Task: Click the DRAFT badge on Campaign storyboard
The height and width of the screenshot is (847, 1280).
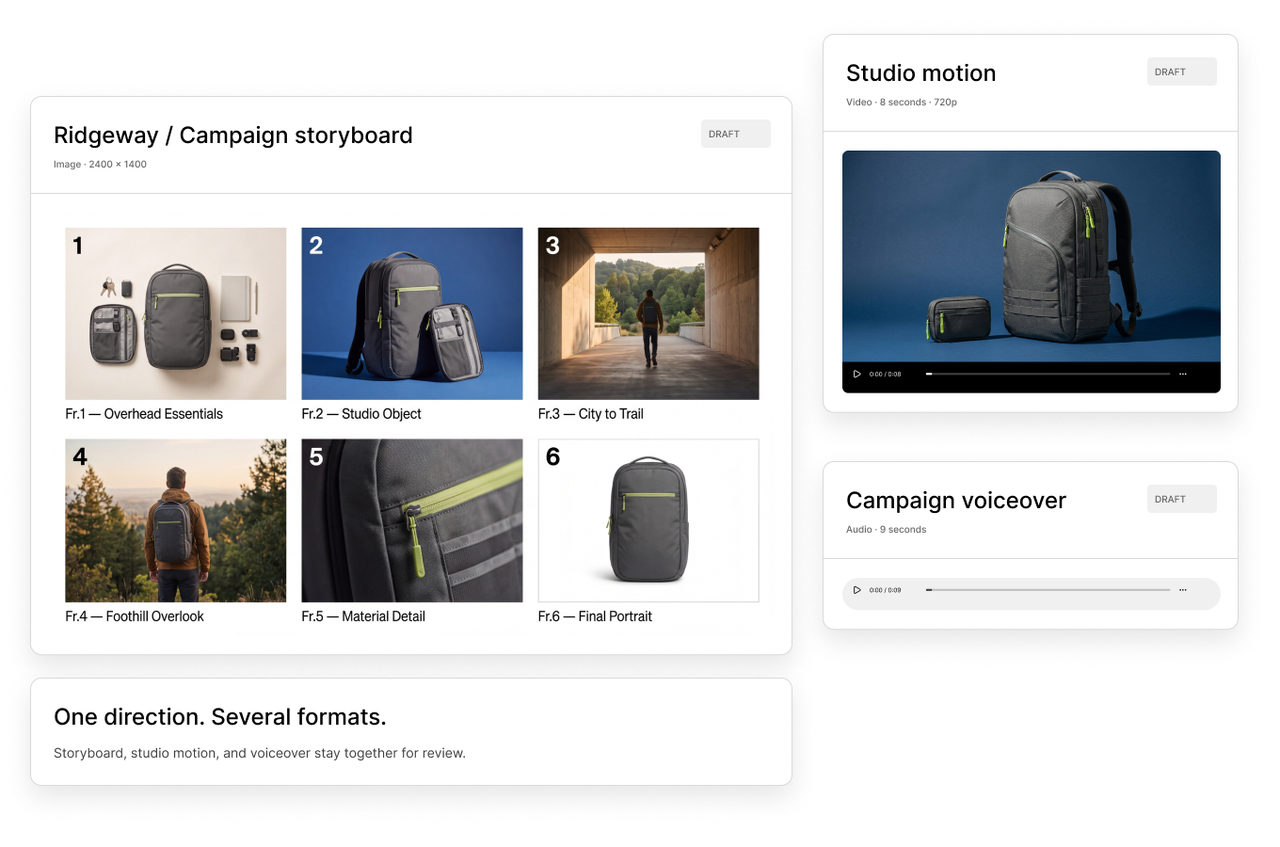Action: click(x=736, y=134)
